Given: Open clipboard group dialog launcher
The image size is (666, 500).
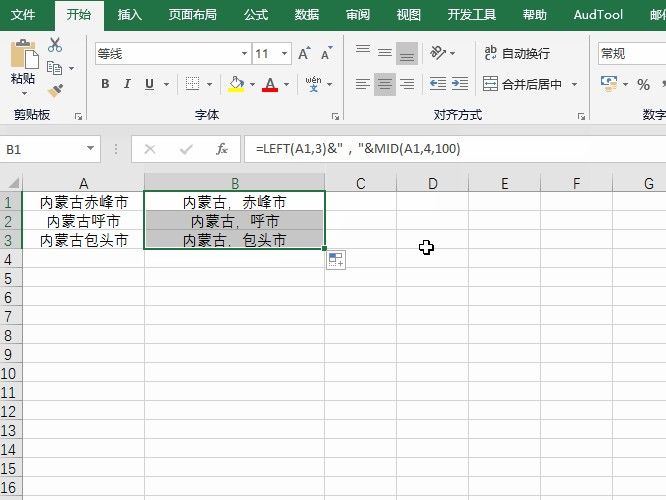Looking at the screenshot, I should (78, 116).
